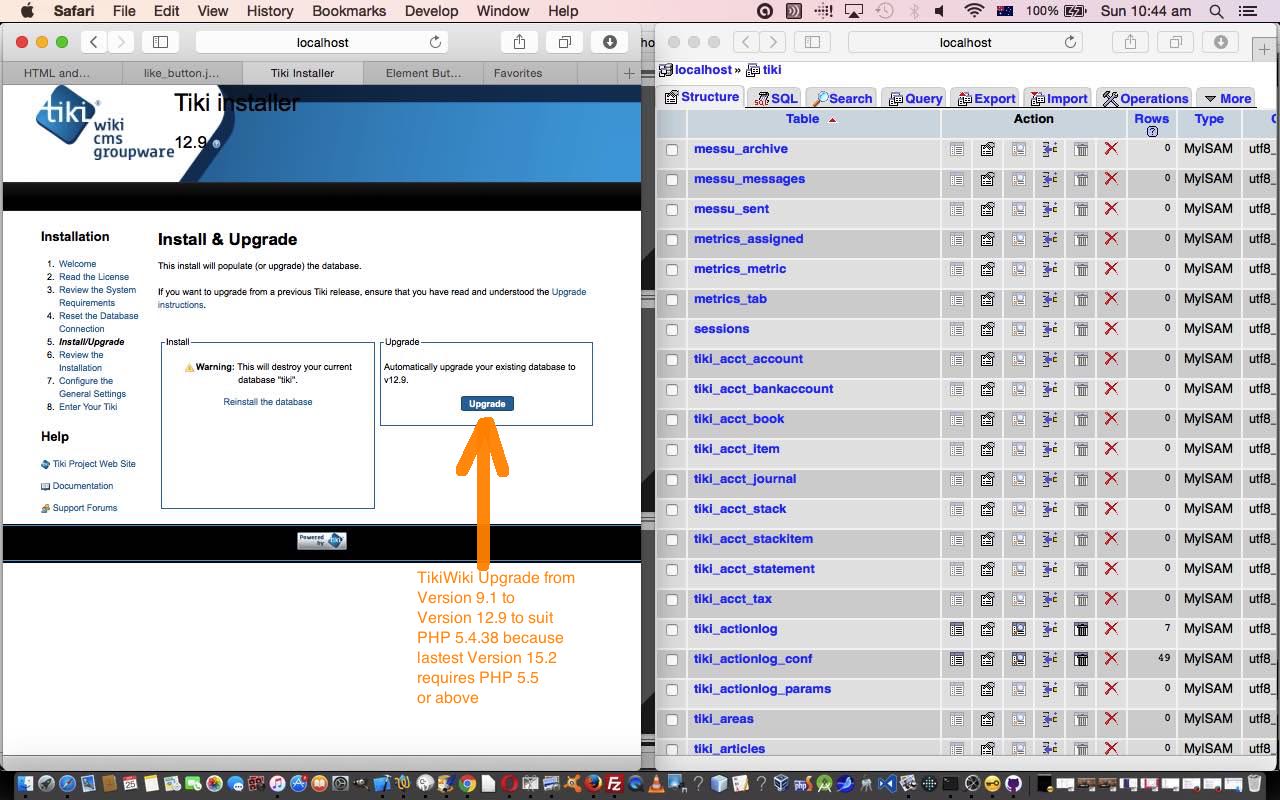The width and height of the screenshot is (1280, 800).
Task: Select tiki_acct_bankaccount checkbox
Action: pos(672,390)
